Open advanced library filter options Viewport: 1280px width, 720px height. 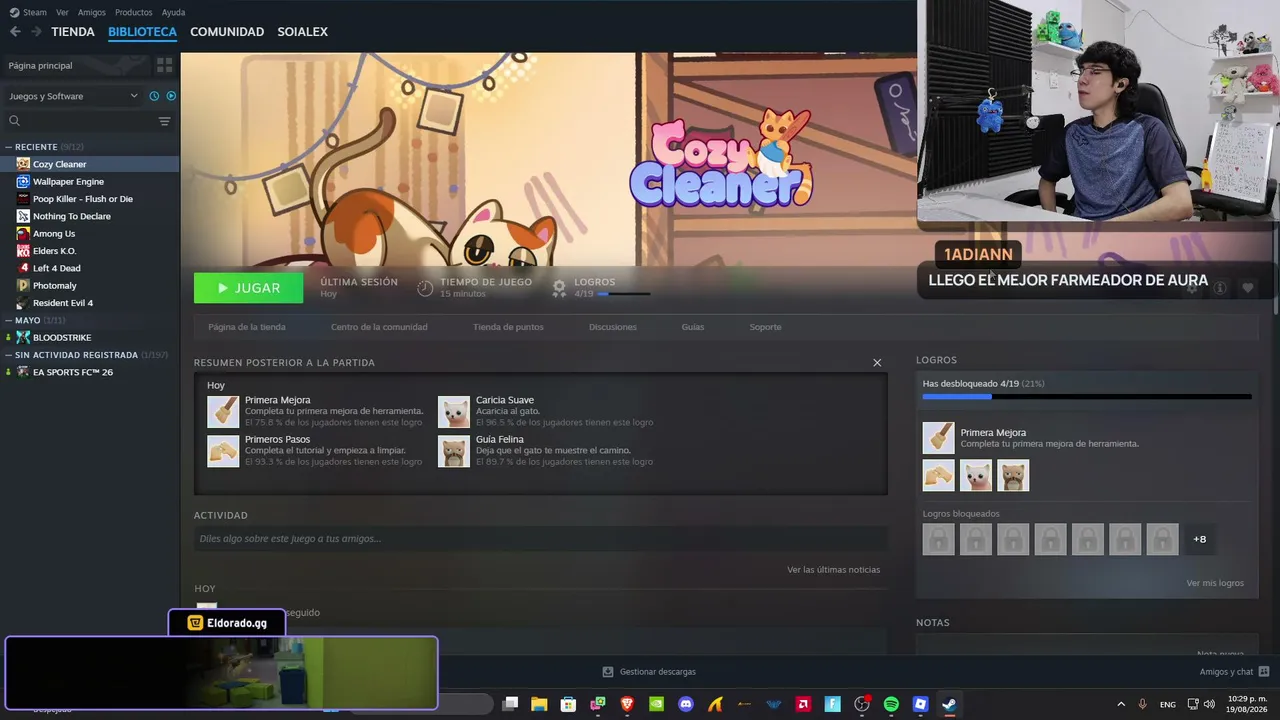click(x=164, y=121)
